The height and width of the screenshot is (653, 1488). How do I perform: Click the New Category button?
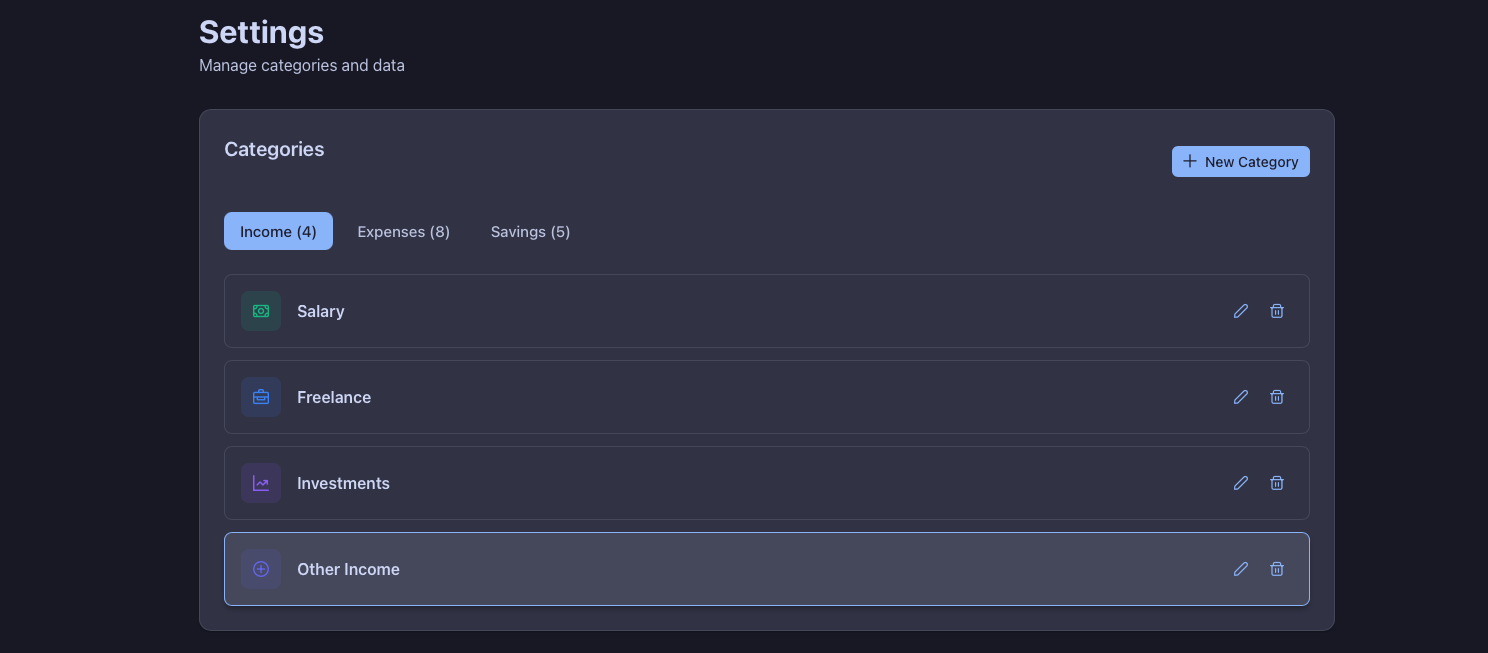pyautogui.click(x=1241, y=161)
